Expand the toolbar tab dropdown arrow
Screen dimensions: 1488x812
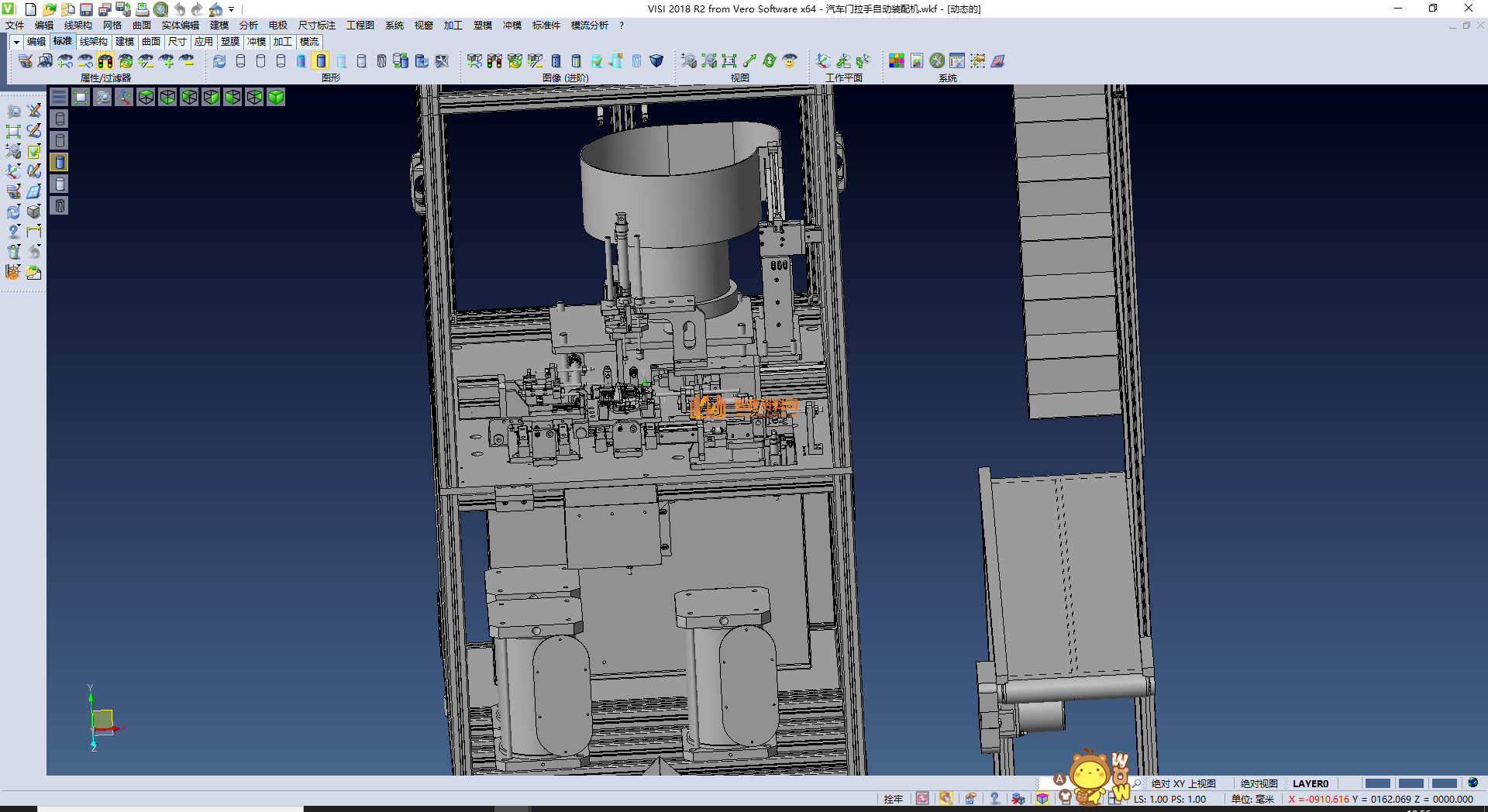tap(16, 42)
